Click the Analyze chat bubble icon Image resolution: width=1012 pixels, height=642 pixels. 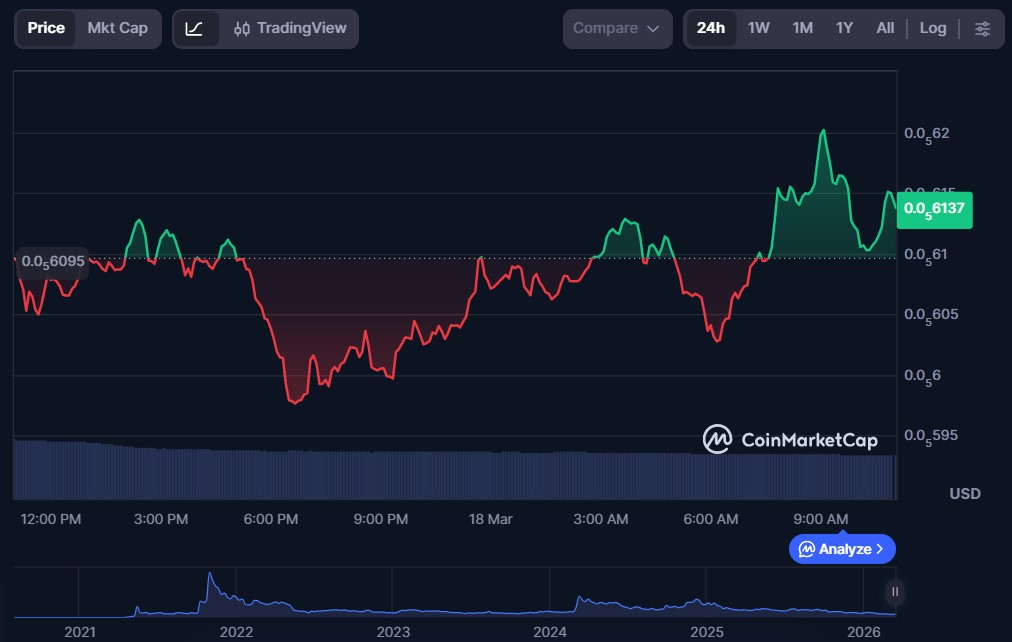click(x=806, y=549)
